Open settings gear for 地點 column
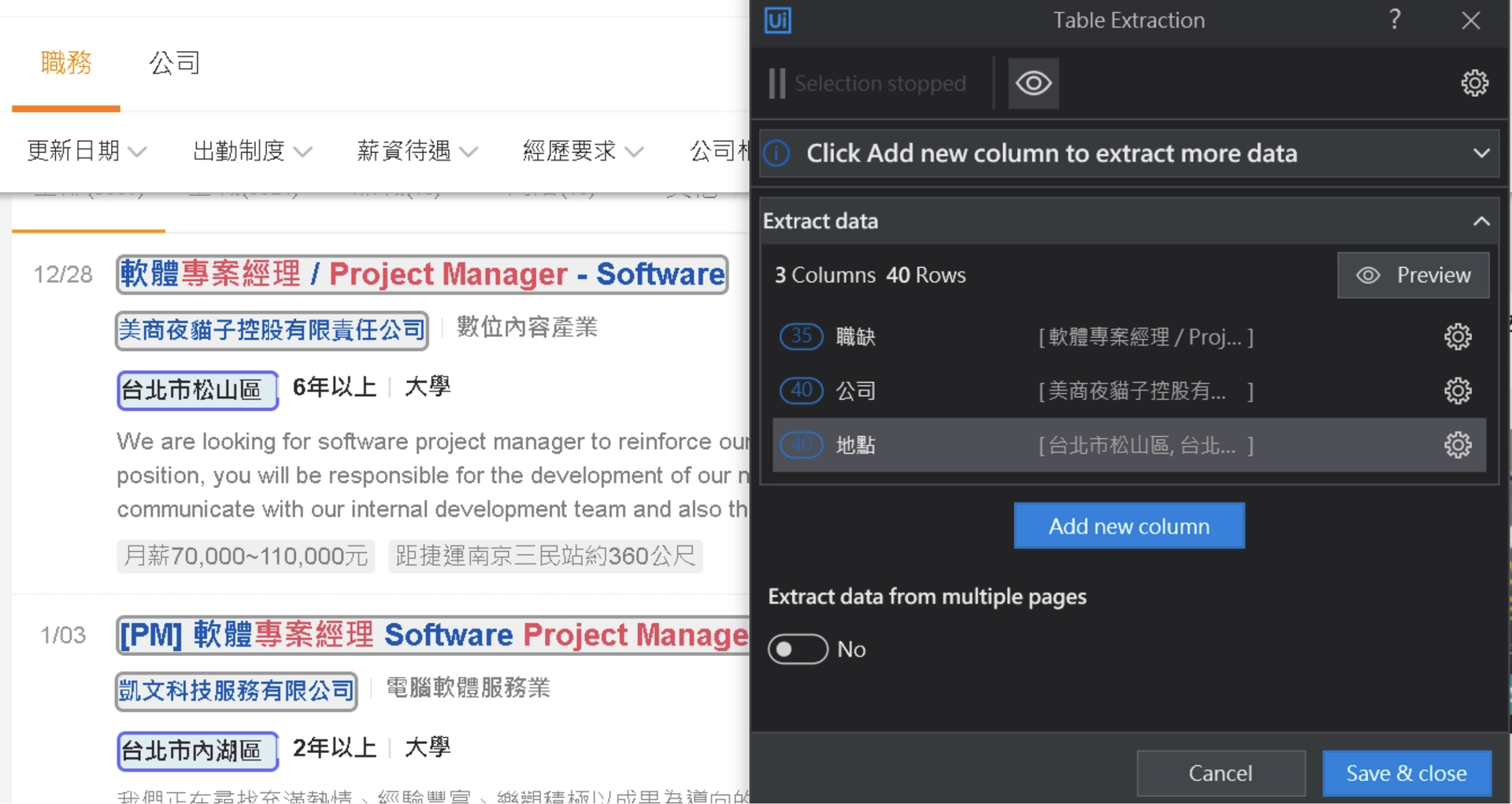 point(1457,445)
